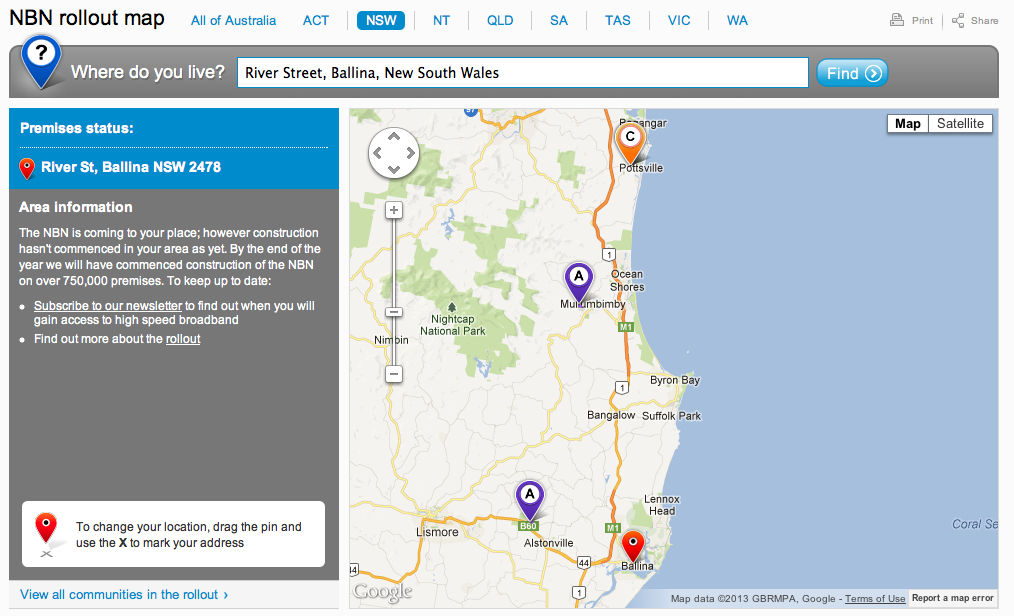Viewport: 1014px width, 616px height.
Task: Click the Area information heading
Action: [x=76, y=207]
